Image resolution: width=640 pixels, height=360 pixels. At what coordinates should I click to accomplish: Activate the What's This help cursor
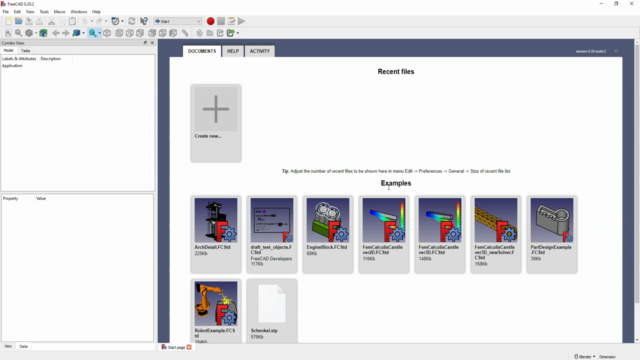(x=144, y=21)
